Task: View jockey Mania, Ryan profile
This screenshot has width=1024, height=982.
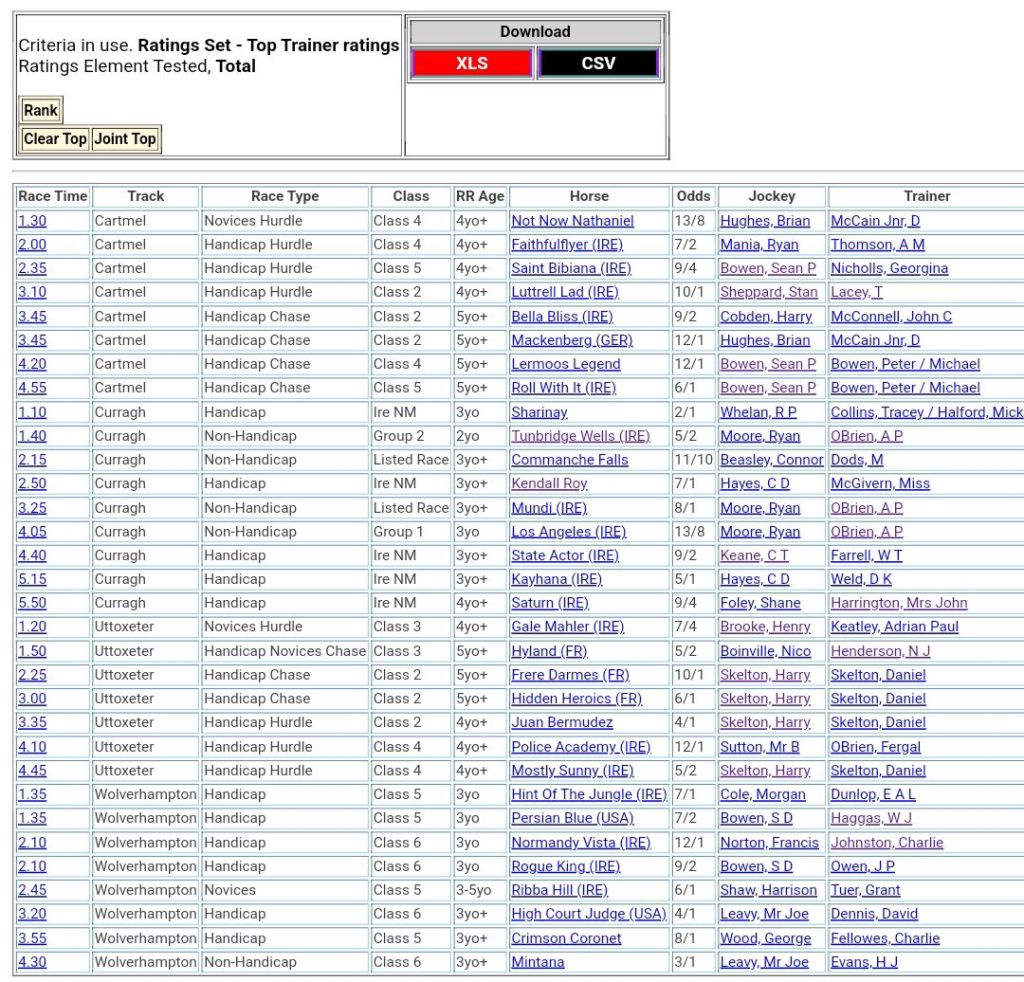Action: tap(759, 245)
